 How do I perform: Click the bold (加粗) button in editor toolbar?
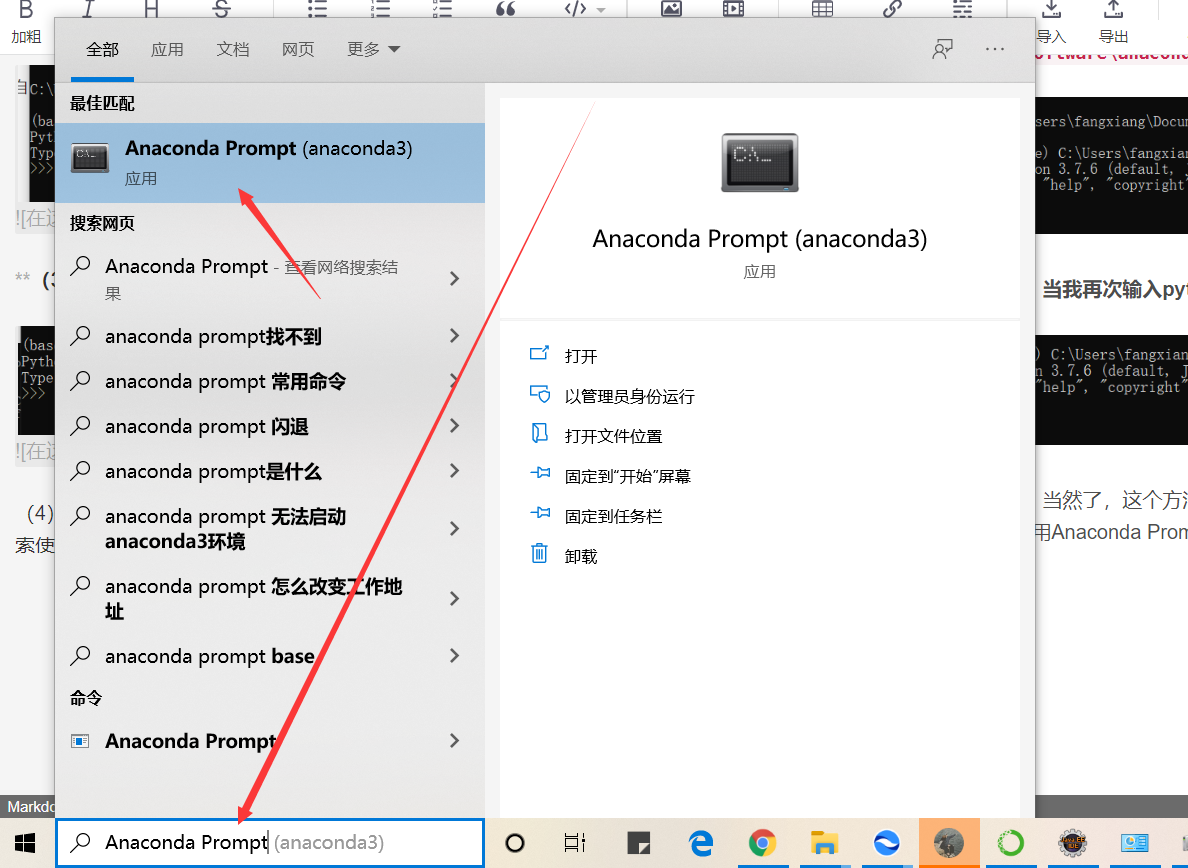(x=26, y=20)
